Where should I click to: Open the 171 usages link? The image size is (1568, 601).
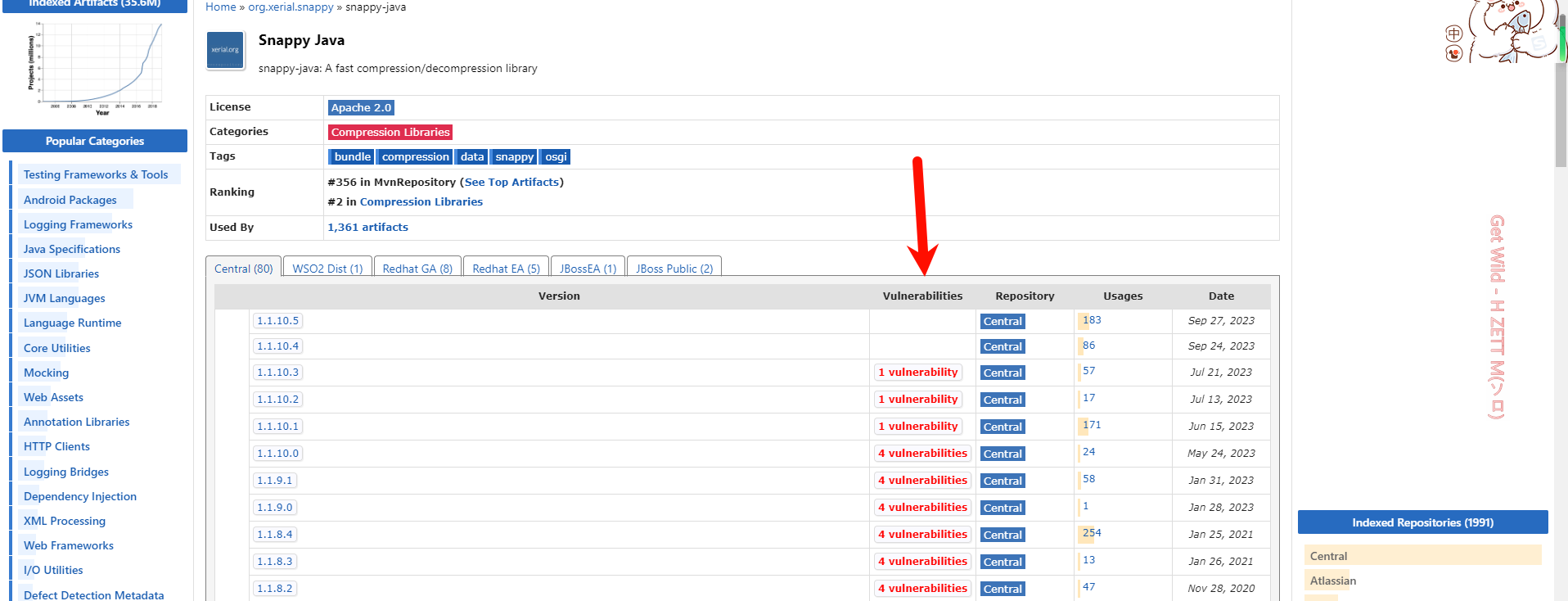(x=1092, y=424)
